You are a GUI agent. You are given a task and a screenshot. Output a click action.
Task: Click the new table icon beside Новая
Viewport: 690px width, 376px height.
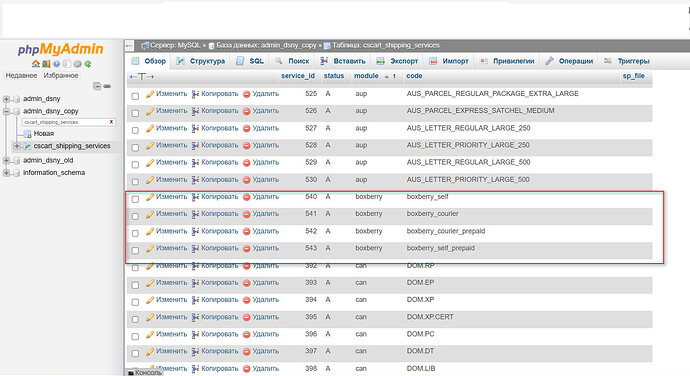tap(27, 134)
